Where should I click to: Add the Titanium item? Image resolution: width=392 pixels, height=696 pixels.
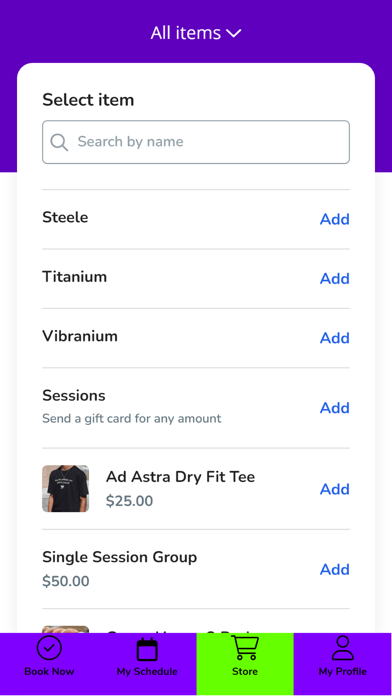335,279
